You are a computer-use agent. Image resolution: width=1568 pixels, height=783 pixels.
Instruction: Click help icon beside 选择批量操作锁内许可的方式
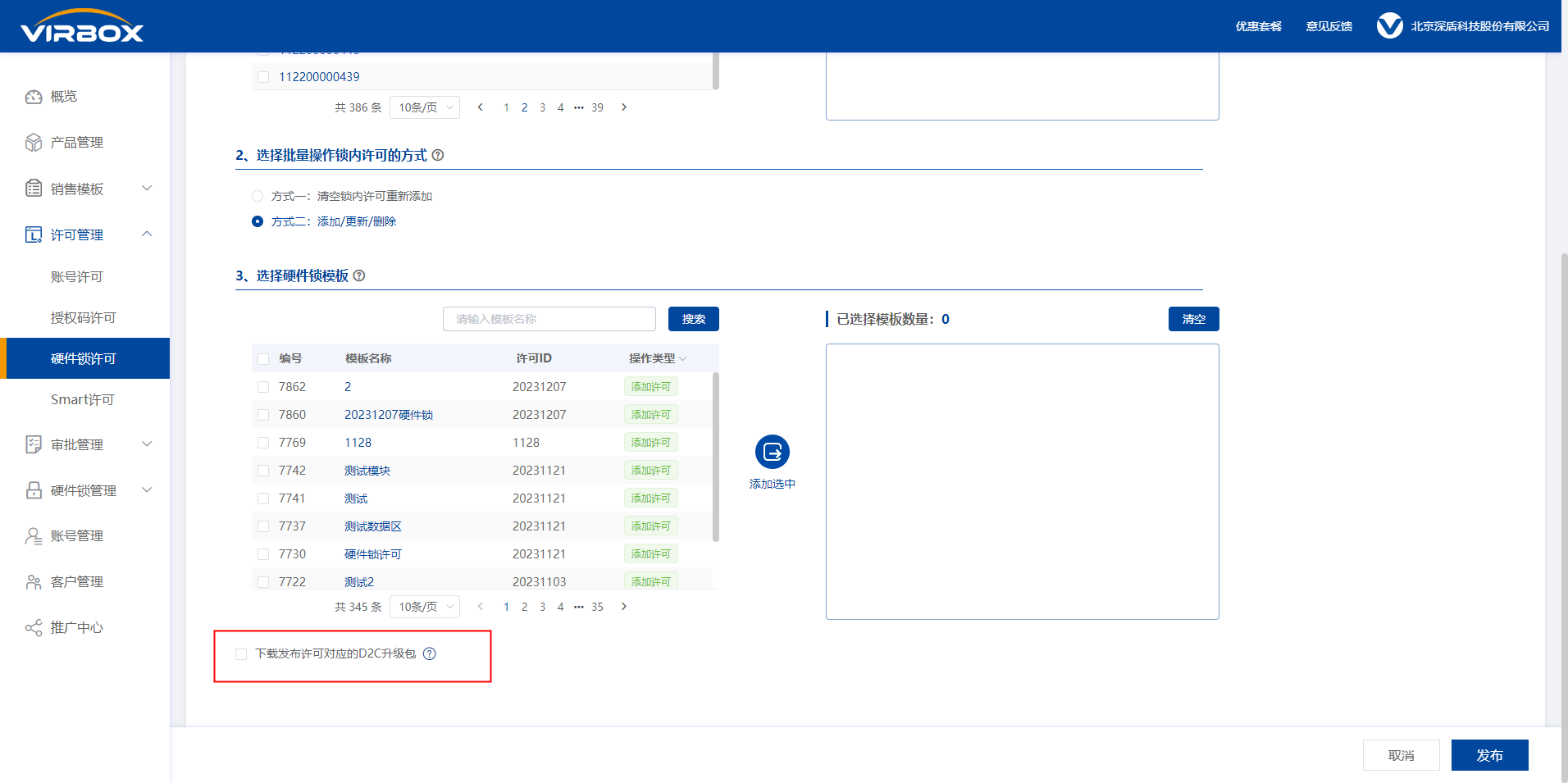(x=438, y=155)
